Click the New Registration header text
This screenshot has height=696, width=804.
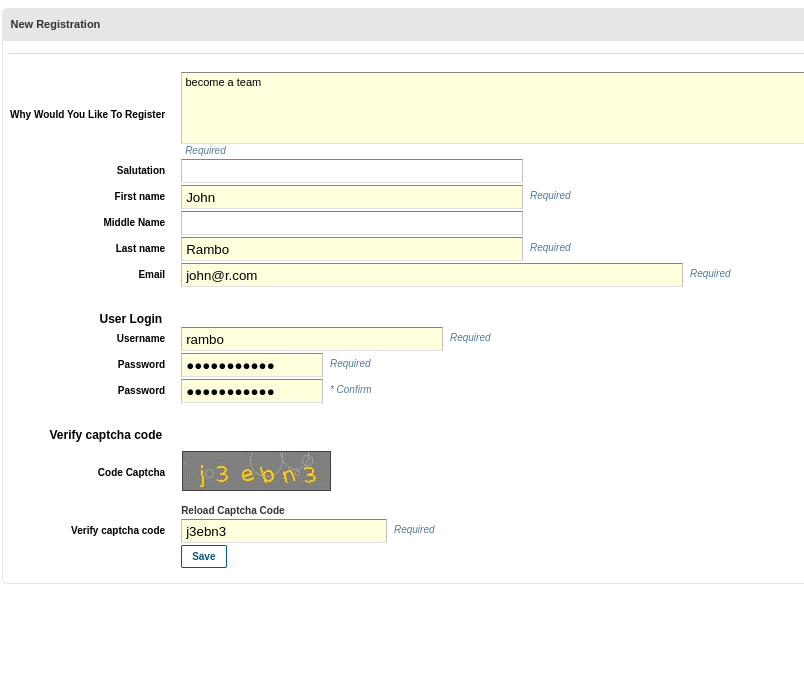[x=55, y=25]
